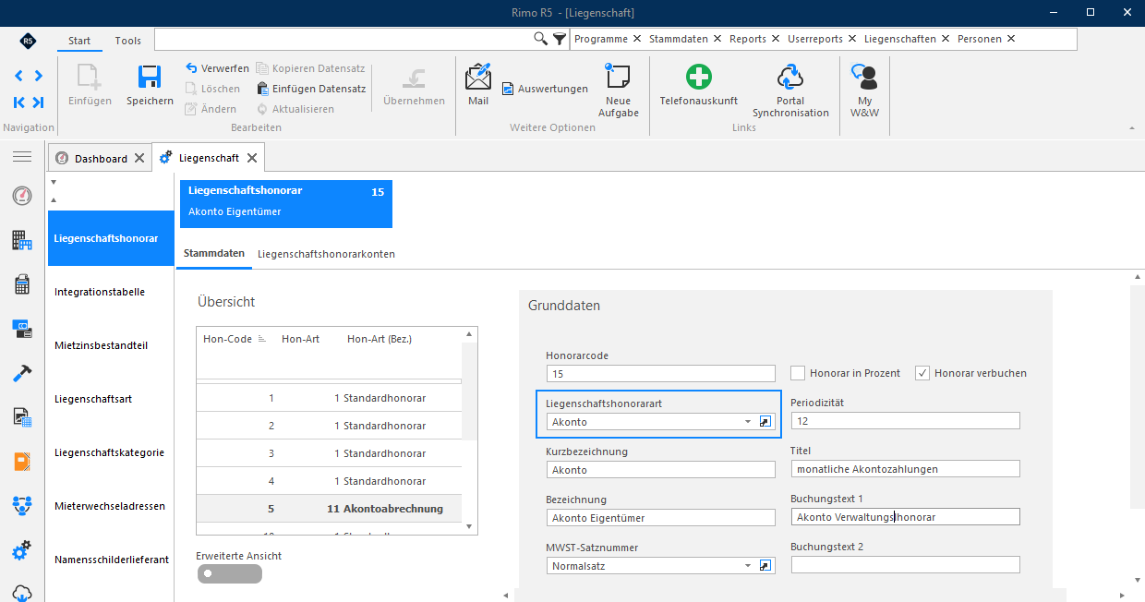This screenshot has width=1145, height=602.
Task: Select the Akontoabrechnung row in table
Action: (329, 508)
